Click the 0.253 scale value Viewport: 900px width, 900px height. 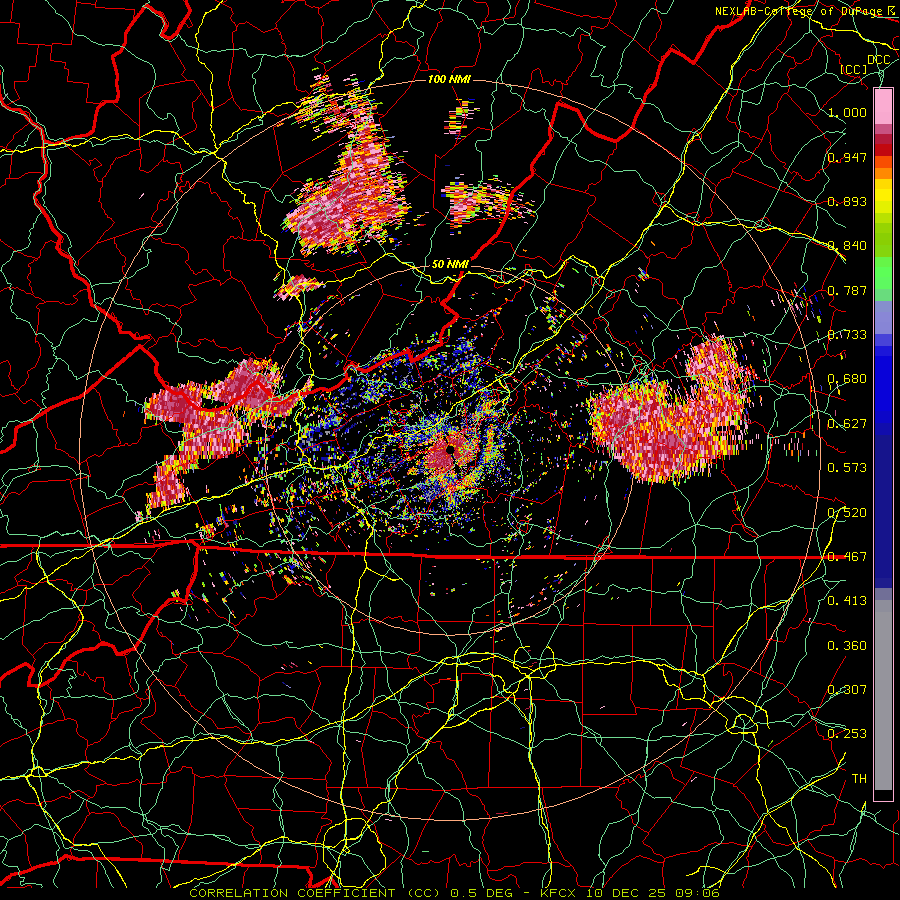847,734
